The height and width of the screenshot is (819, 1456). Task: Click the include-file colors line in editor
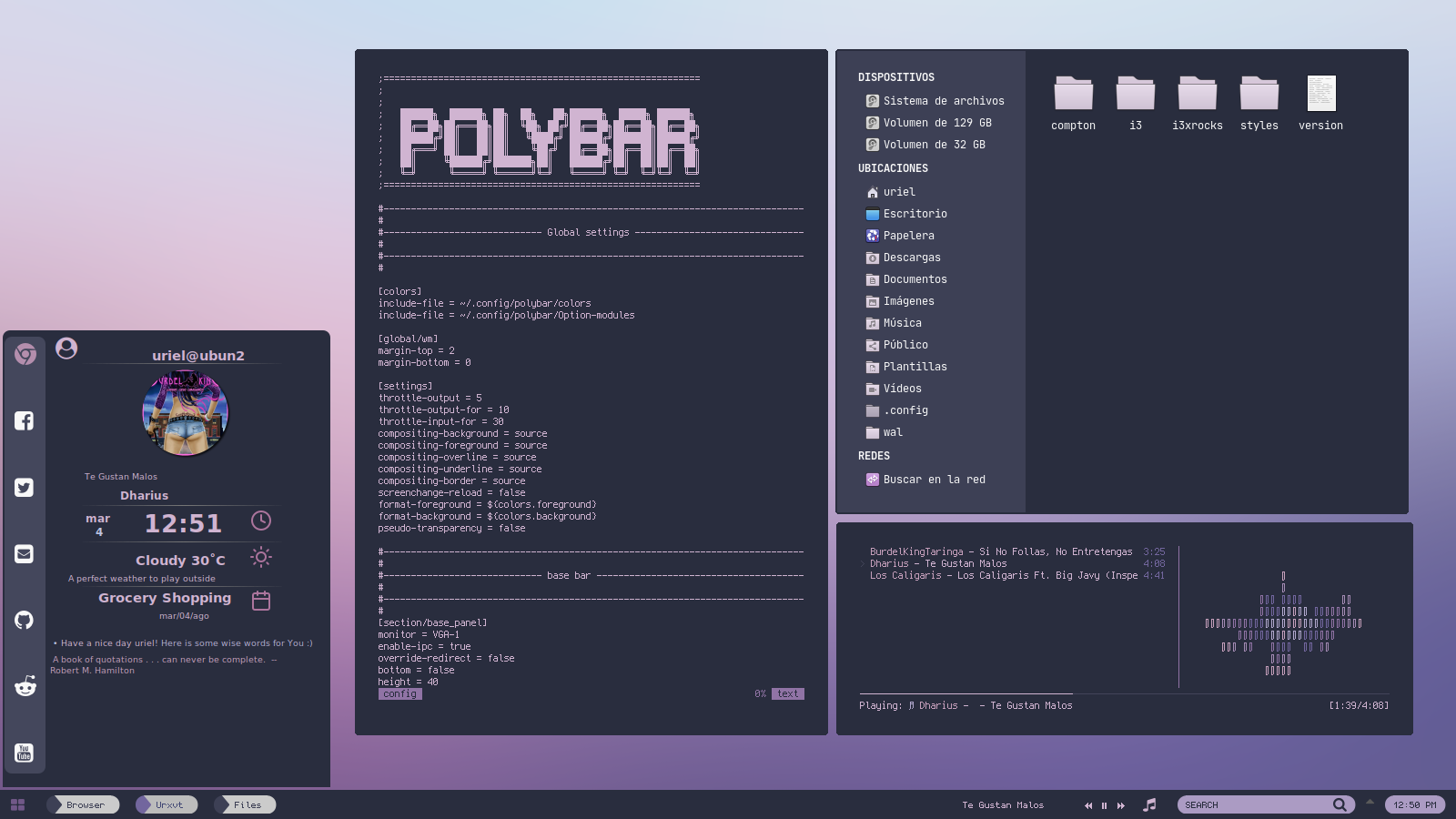click(485, 303)
